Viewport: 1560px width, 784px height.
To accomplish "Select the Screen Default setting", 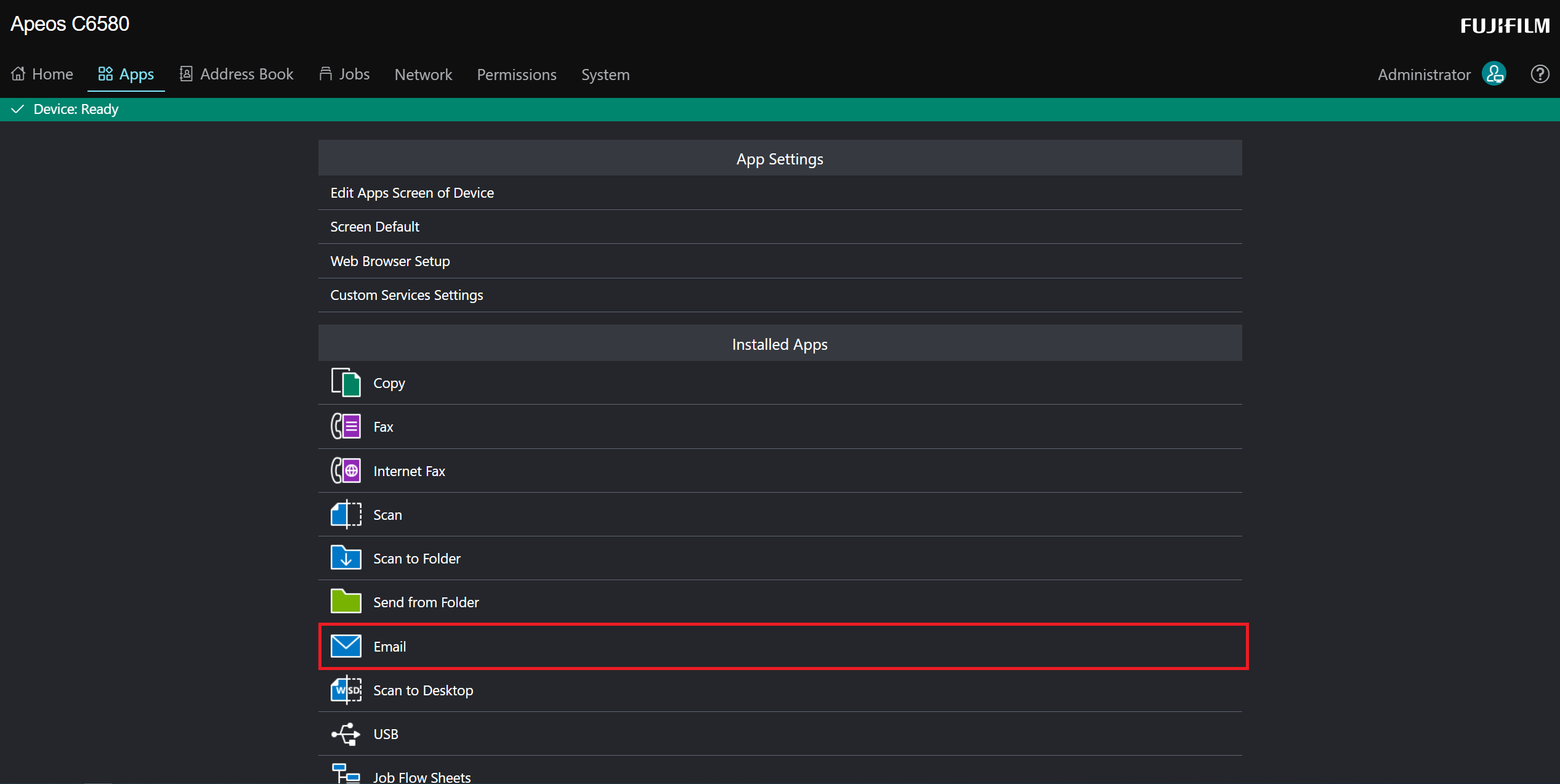I will (374, 227).
